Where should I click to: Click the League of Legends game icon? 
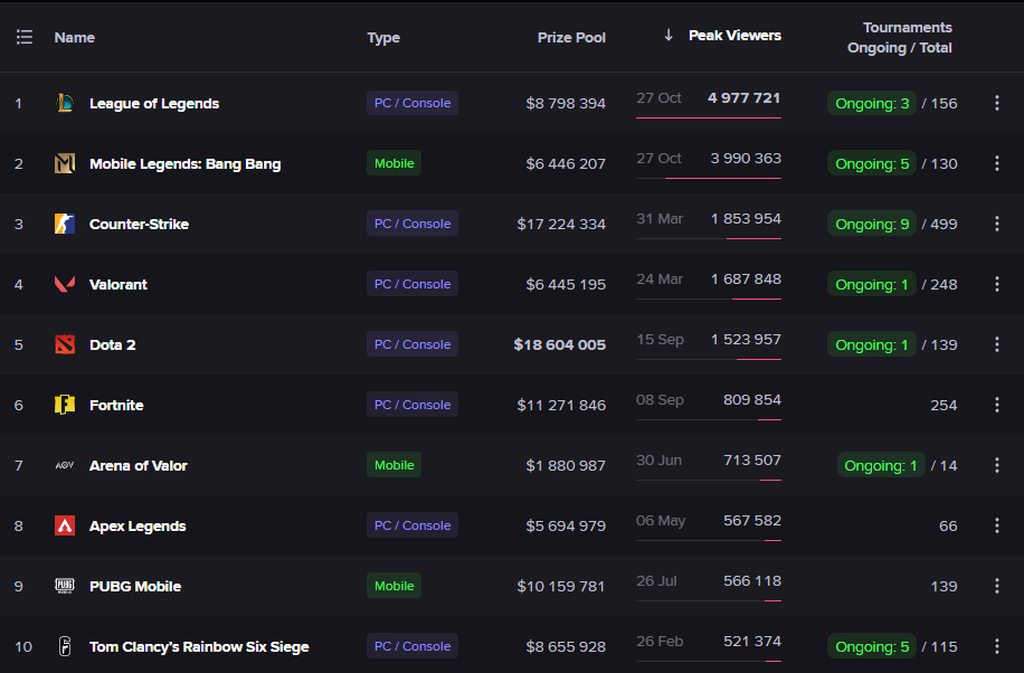point(65,103)
